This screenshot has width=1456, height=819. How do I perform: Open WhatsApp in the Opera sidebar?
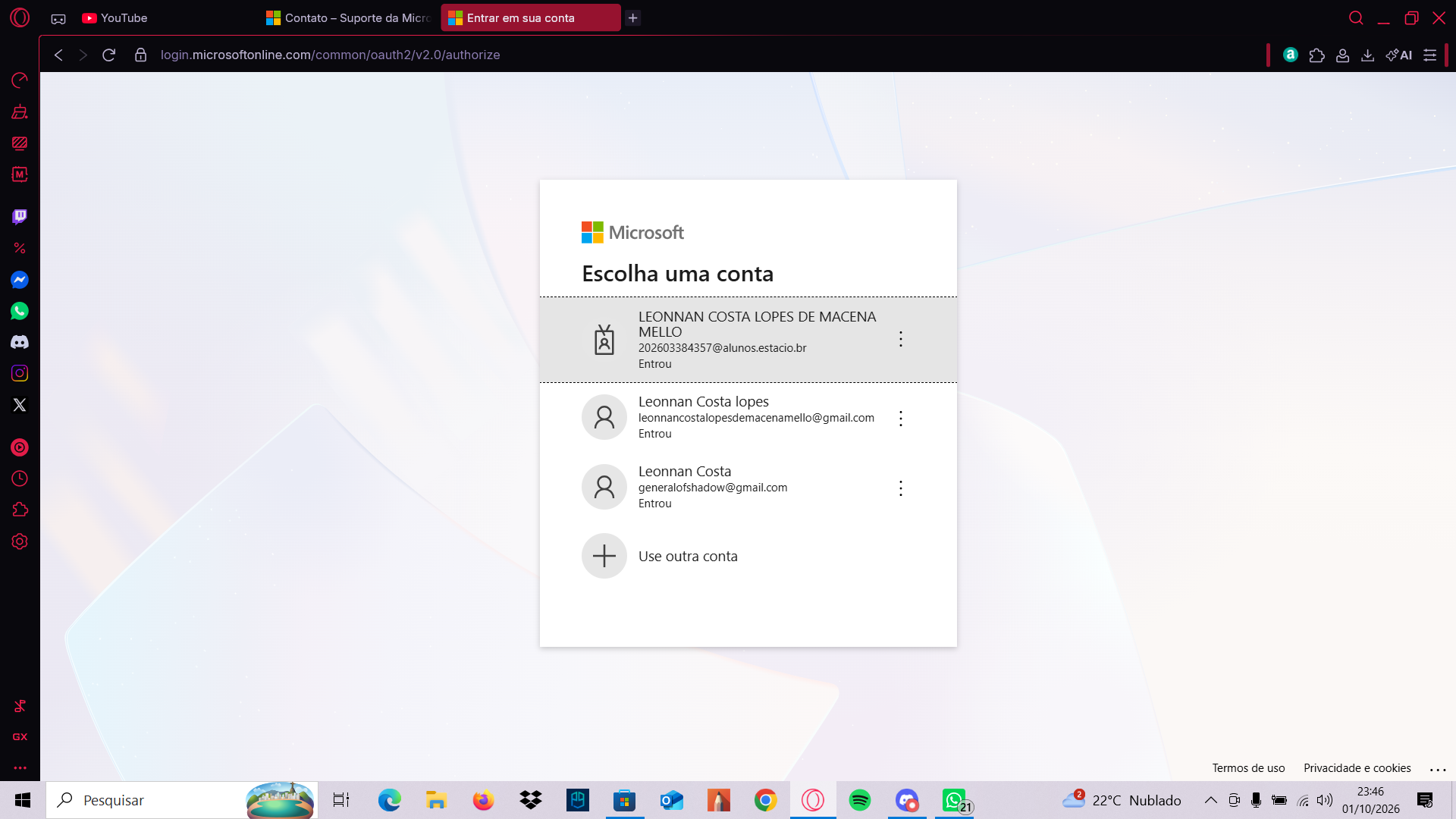point(20,311)
